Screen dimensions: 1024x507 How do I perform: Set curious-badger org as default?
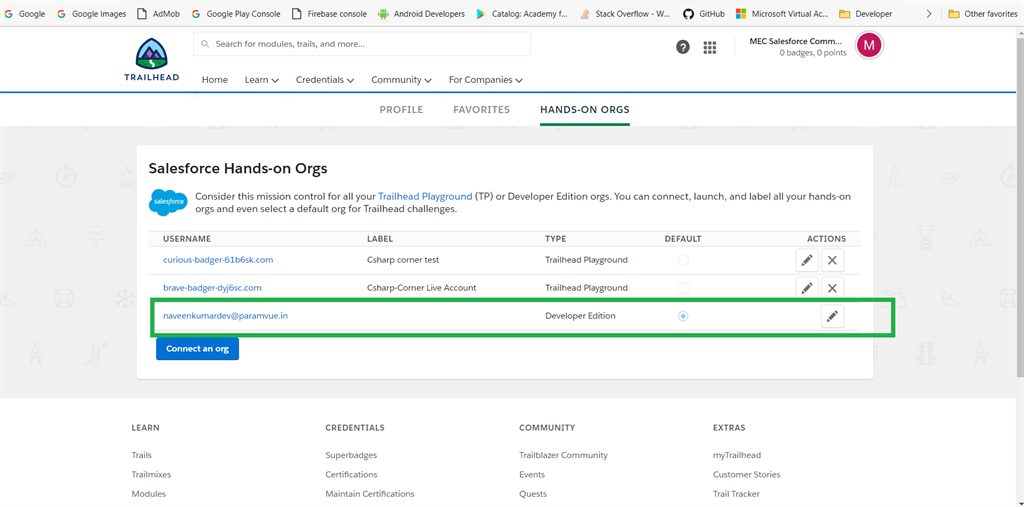[683, 260]
